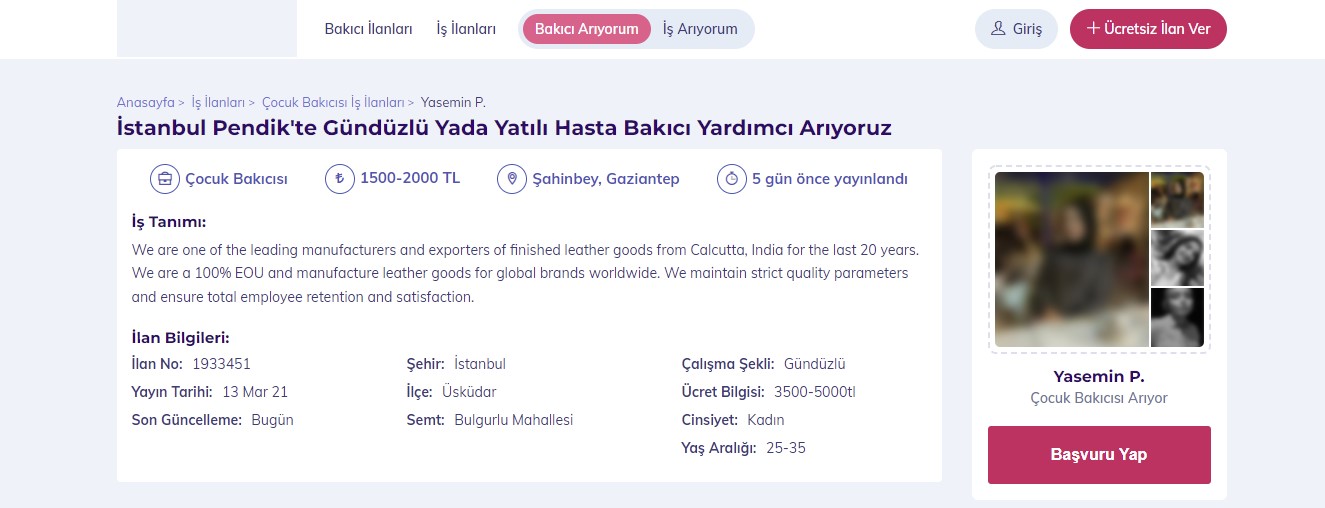This screenshot has width=1325, height=508.
Task: Click the plus icon in Ücretsiz İlan Ver
Action: pos(1094,29)
